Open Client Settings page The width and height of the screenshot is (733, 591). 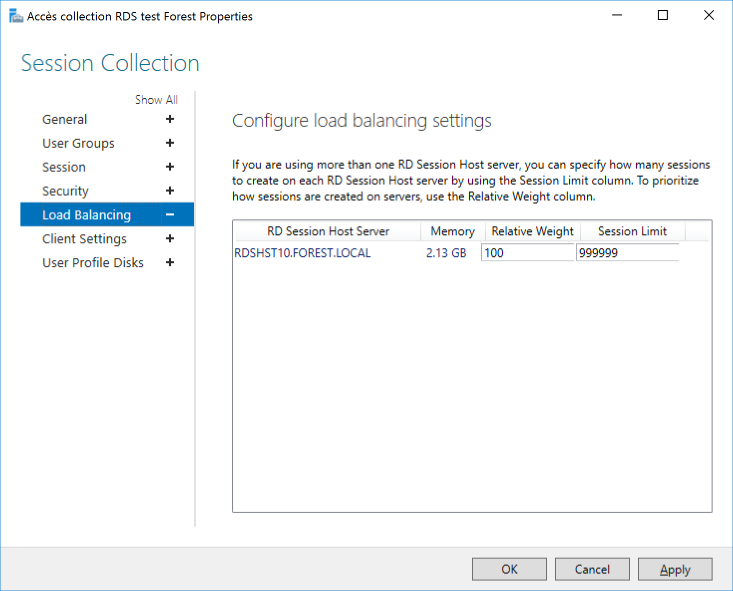pos(84,239)
